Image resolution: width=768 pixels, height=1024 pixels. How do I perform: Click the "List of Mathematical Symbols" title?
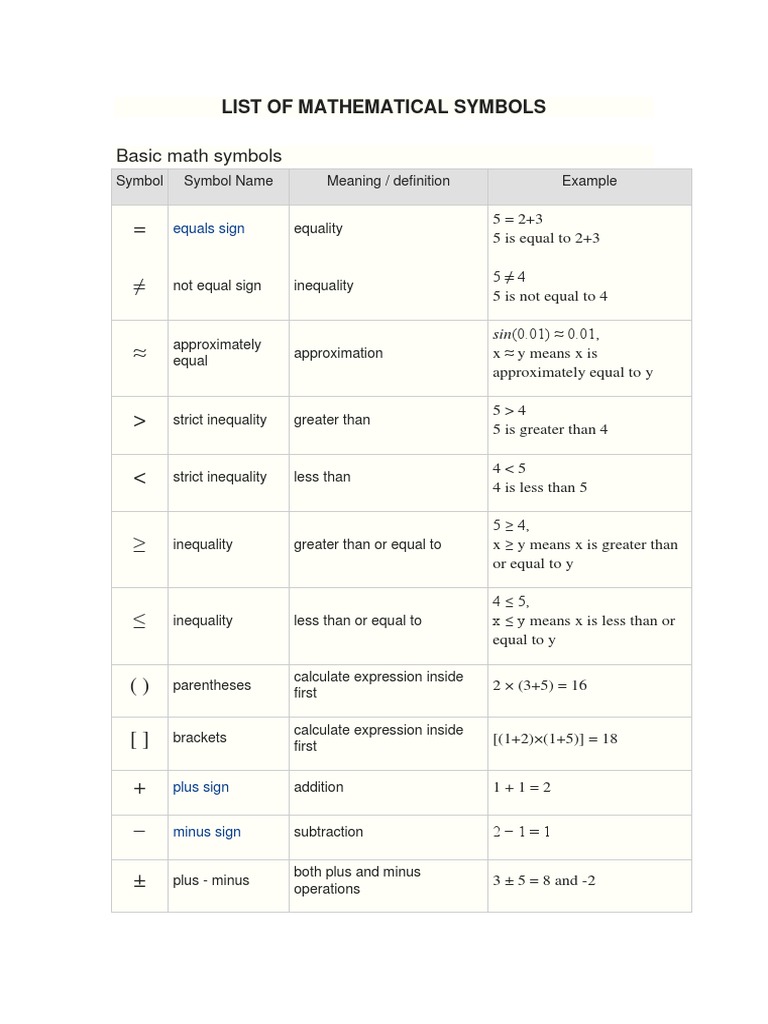point(383,107)
